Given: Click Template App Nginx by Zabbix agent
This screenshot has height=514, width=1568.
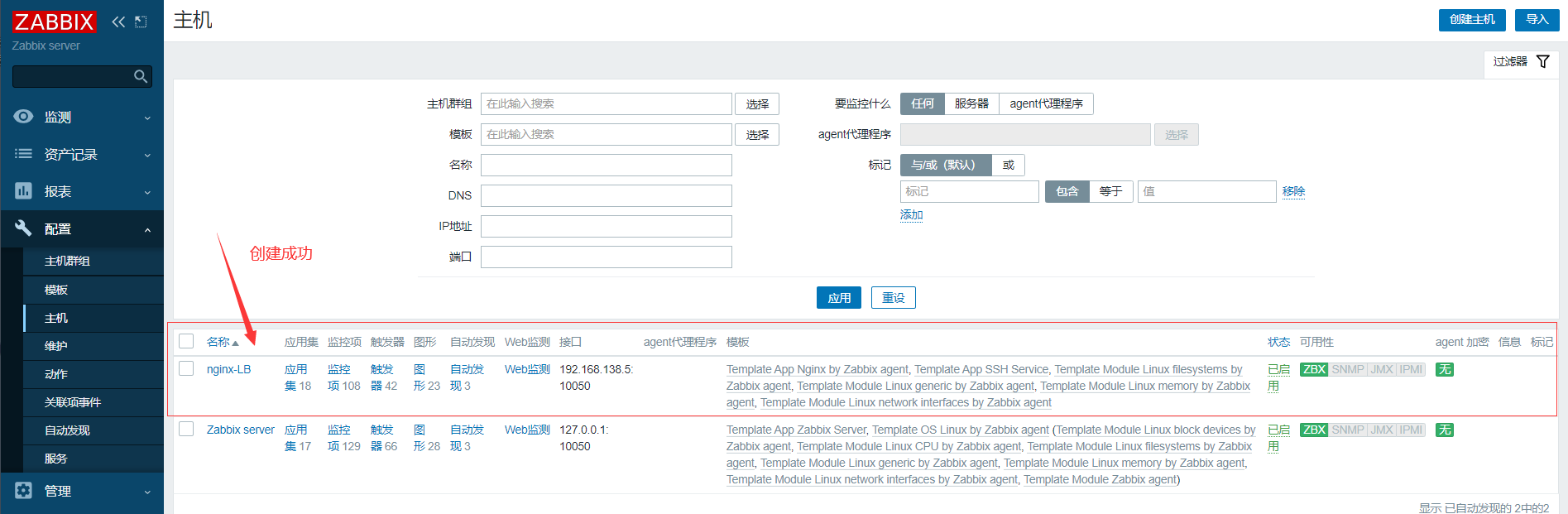Looking at the screenshot, I should (x=818, y=369).
